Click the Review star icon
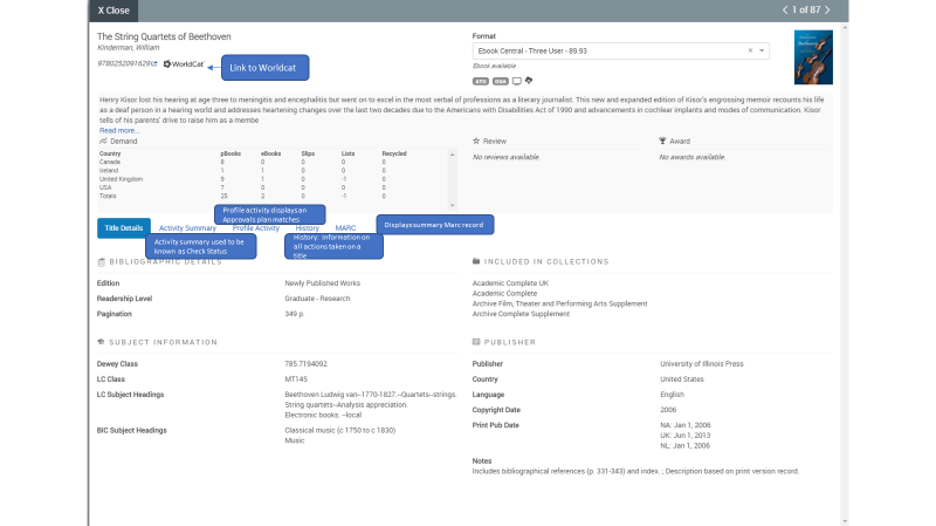This screenshot has width=936, height=526. [476, 141]
